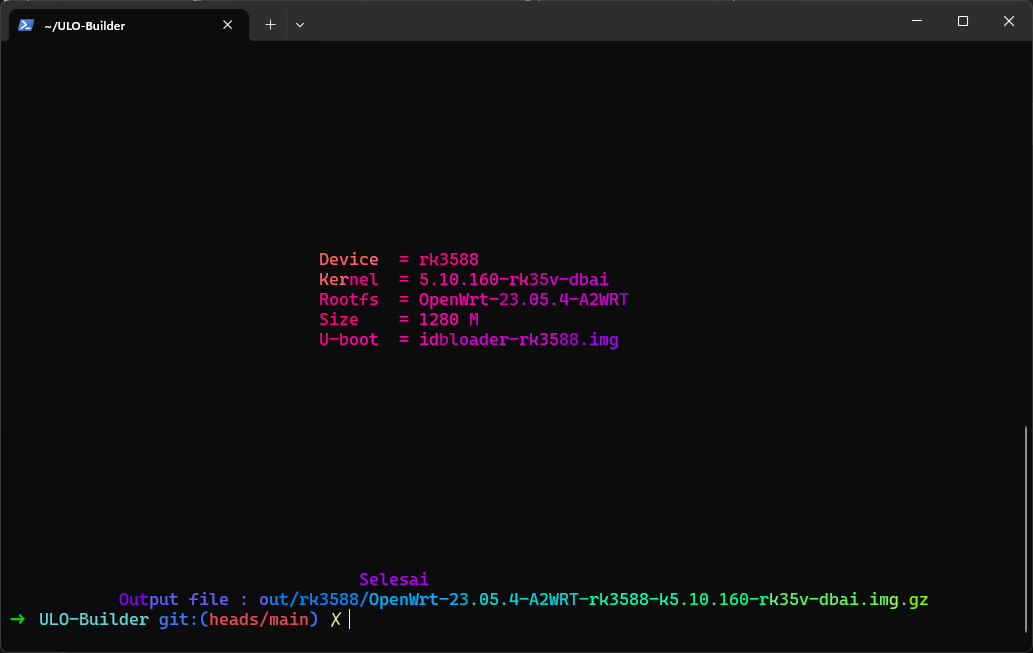
Task: Click the first 'rk3588' device value
Action: coord(449,259)
